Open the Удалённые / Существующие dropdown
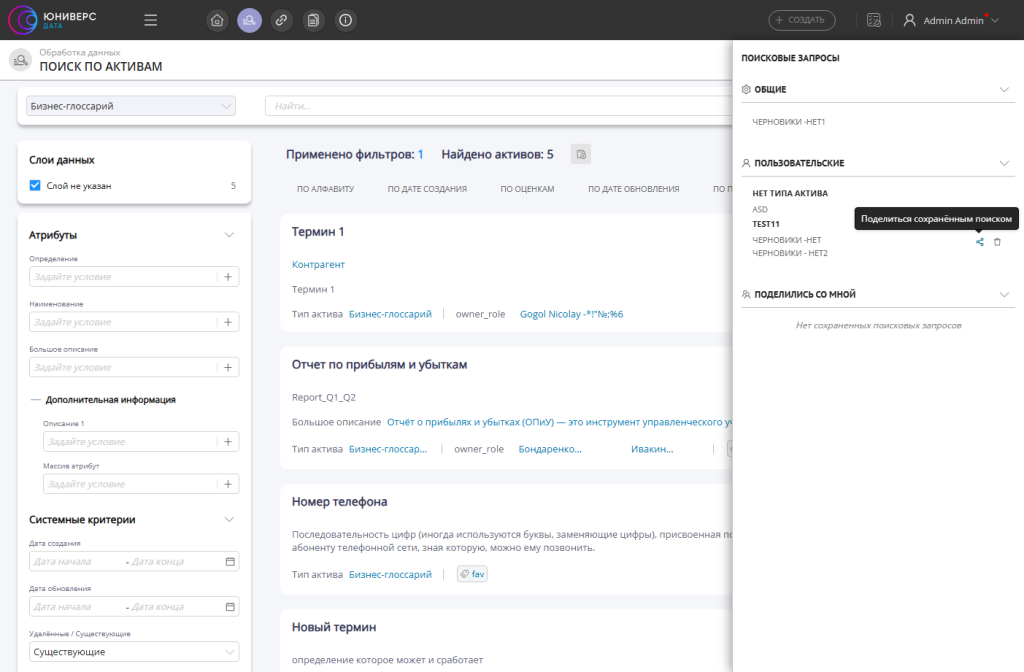The image size is (1024, 672). [134, 652]
